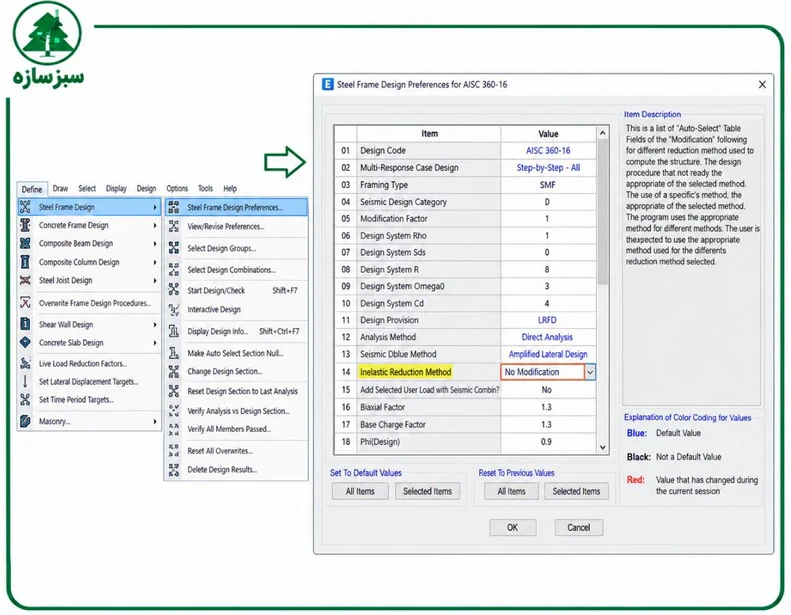Open the Draw menu
791x615 pixels.
tap(60, 188)
